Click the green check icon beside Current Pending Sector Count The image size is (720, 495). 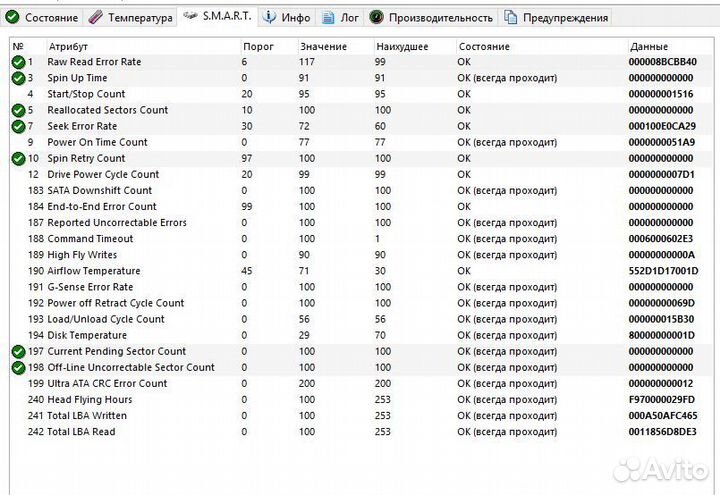pyautogui.click(x=18, y=351)
